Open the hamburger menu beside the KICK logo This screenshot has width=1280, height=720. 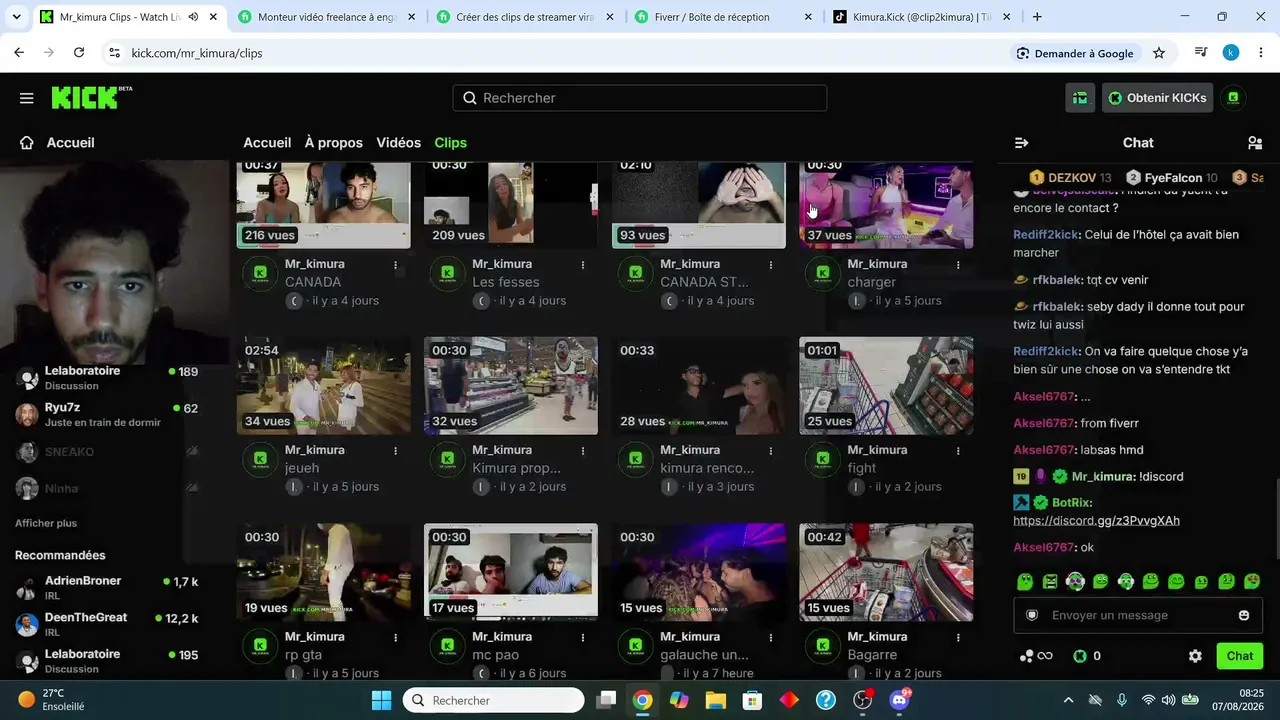tap(27, 98)
